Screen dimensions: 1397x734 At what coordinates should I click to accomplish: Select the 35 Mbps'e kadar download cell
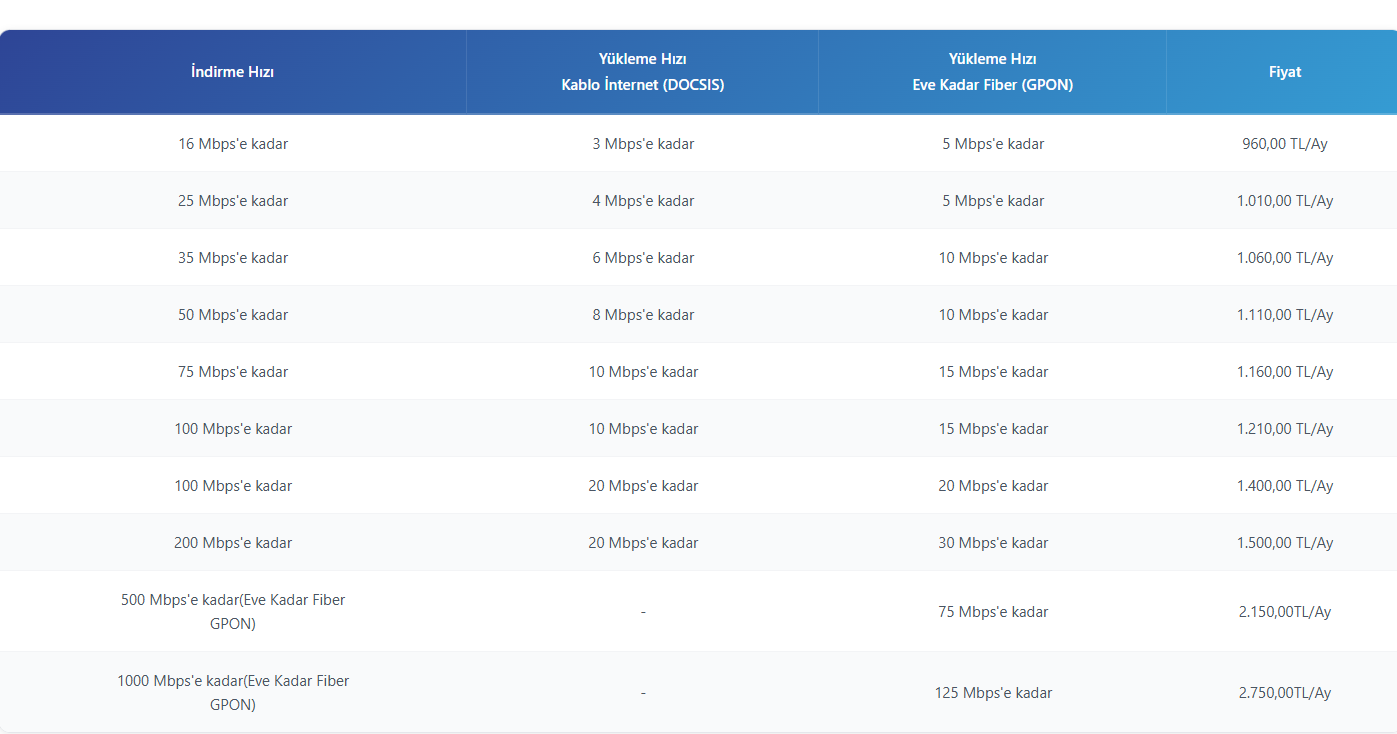(233, 258)
